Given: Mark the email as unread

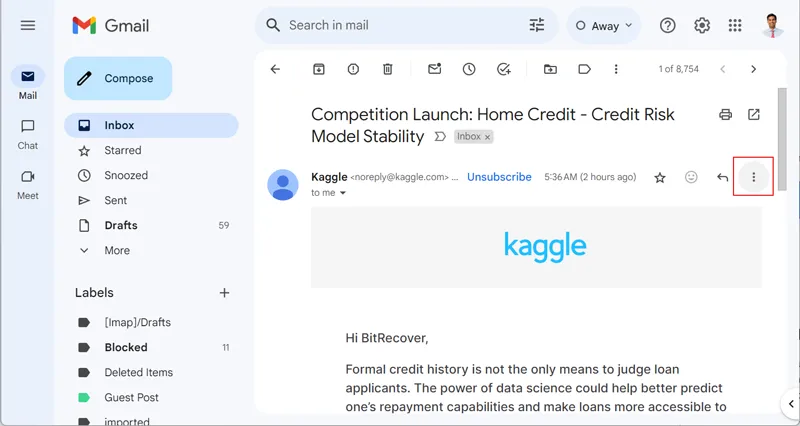Looking at the screenshot, I should coord(435,69).
